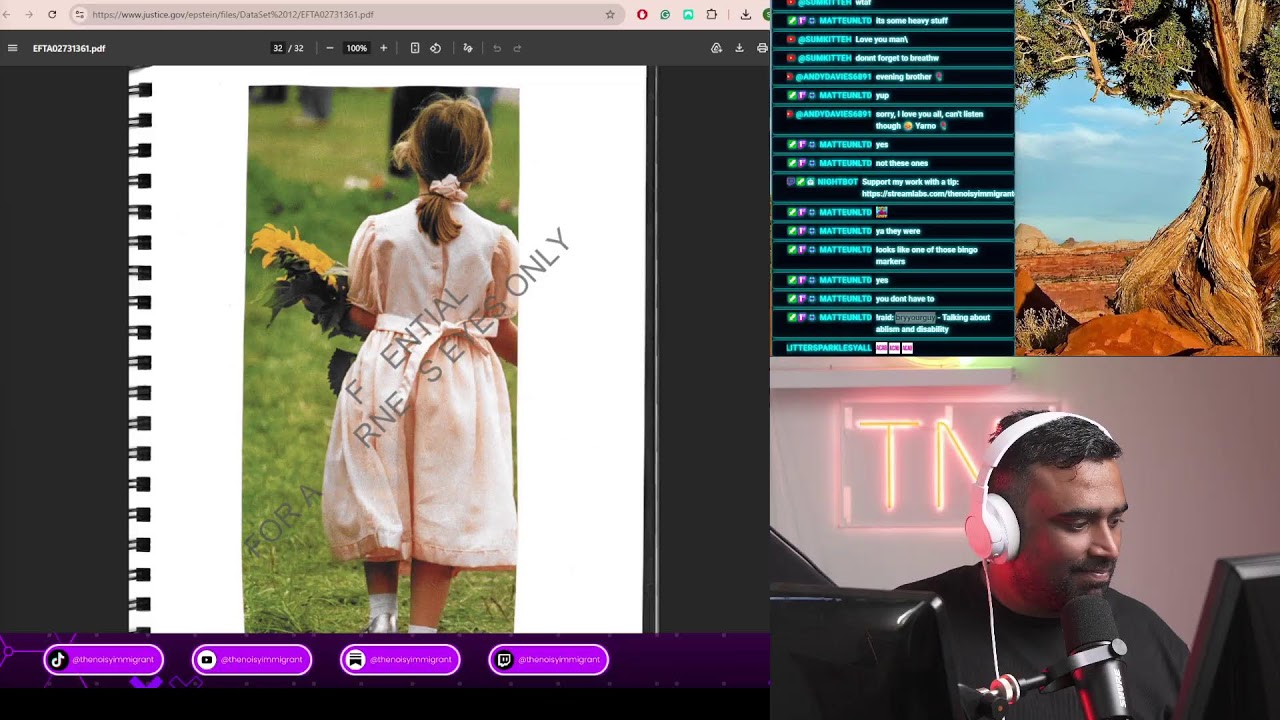Download the PDF file
Screen dimensions: 1280x720
tap(739, 48)
